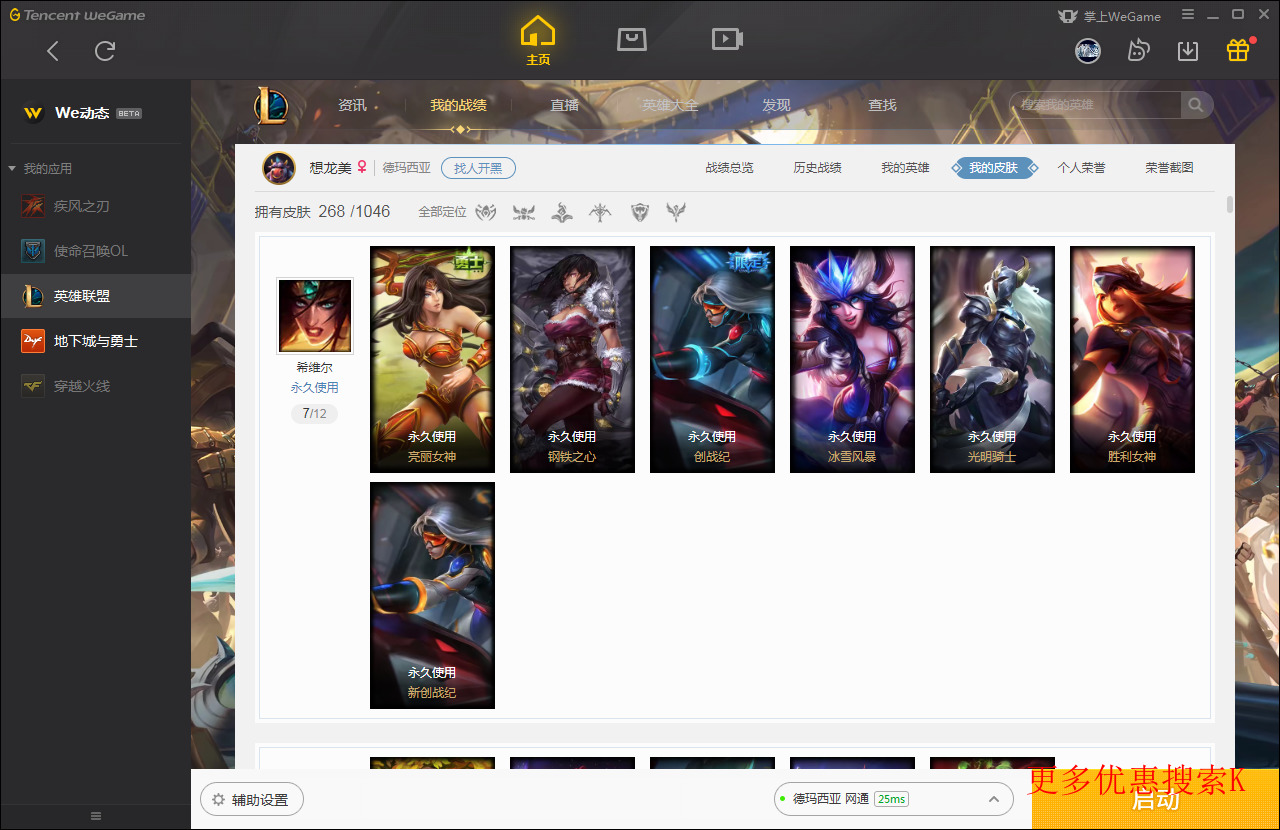Viewport: 1280px width, 830px height.
Task: Open the 荣誉截图 sub-tab
Action: [1170, 168]
